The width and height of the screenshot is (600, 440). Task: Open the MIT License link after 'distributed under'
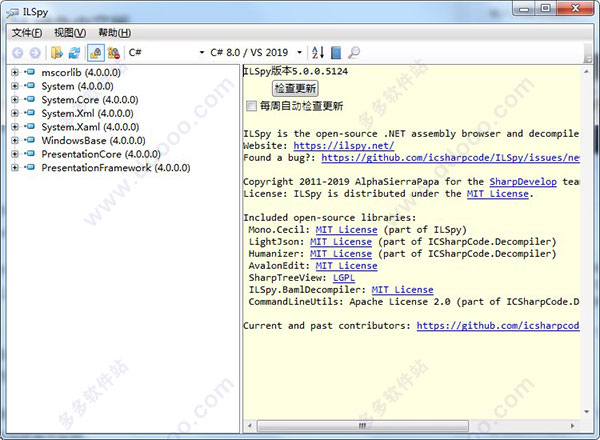[x=498, y=194]
